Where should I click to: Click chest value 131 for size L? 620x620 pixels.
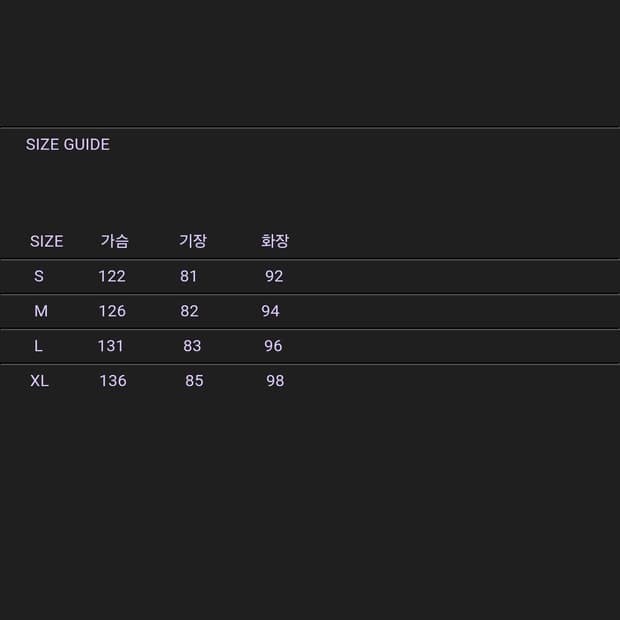click(x=111, y=346)
